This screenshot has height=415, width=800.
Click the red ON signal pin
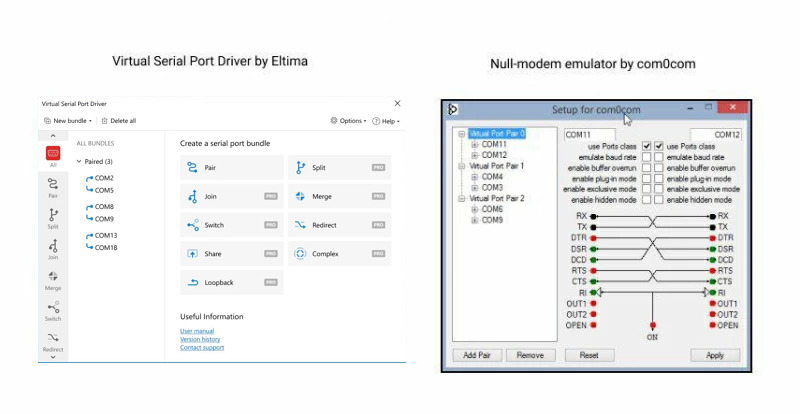pos(653,325)
